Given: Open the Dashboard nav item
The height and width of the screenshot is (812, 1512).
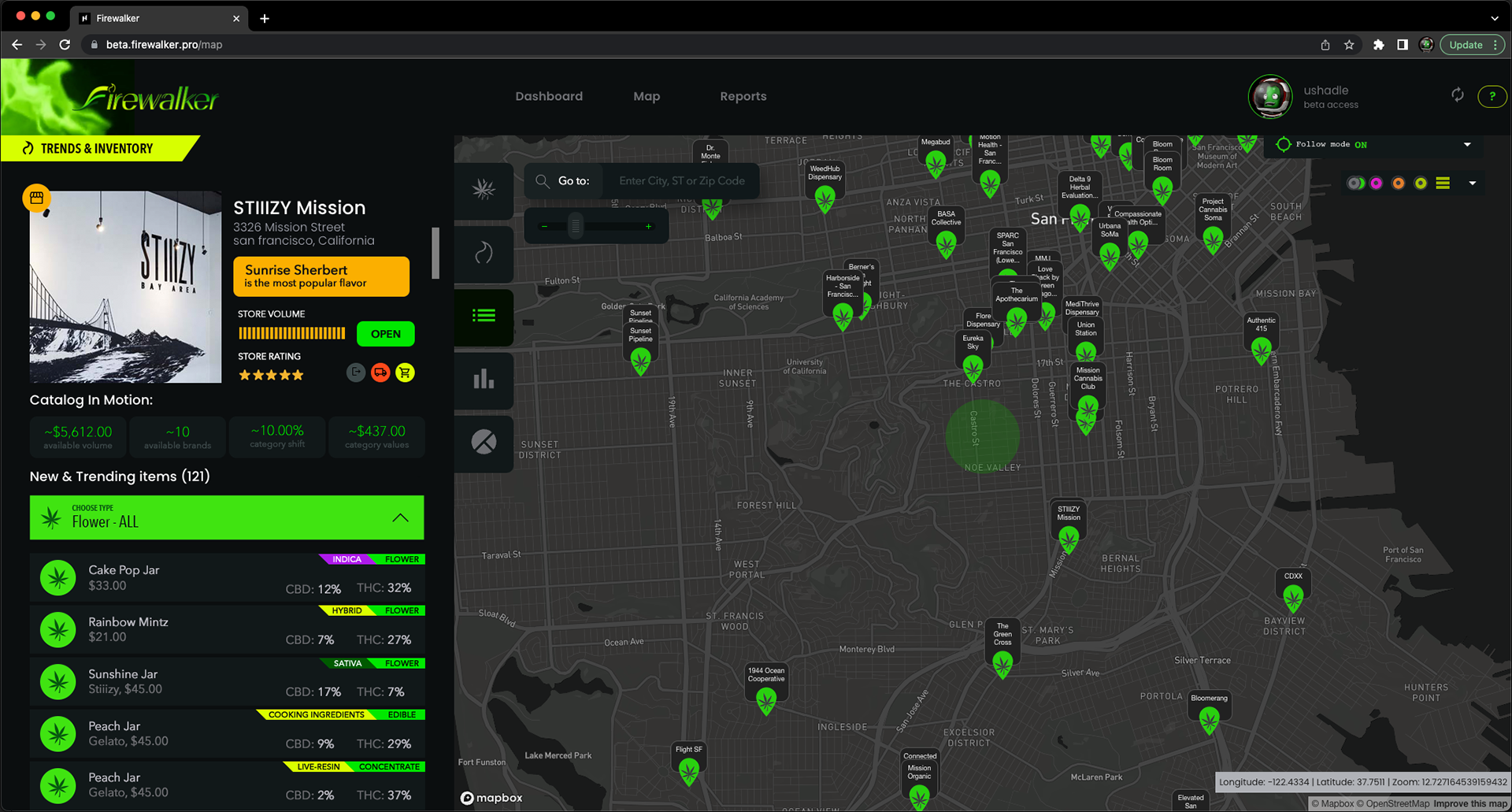Looking at the screenshot, I should pos(549,96).
